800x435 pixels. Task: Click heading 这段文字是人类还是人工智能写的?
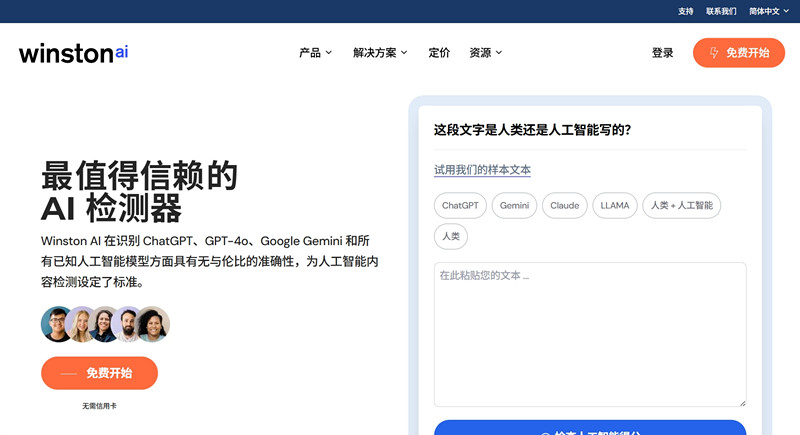tap(533, 130)
